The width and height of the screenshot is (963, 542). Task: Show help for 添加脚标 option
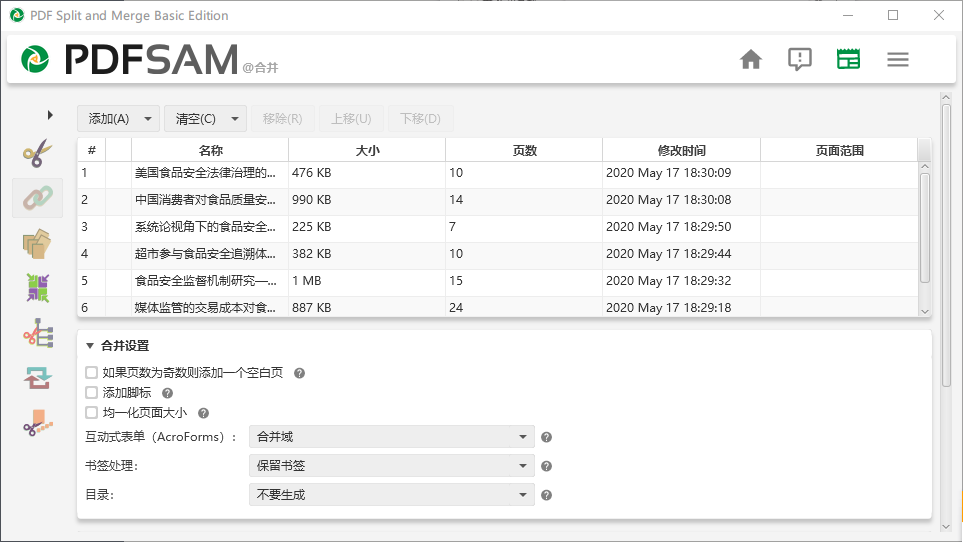click(x=167, y=393)
